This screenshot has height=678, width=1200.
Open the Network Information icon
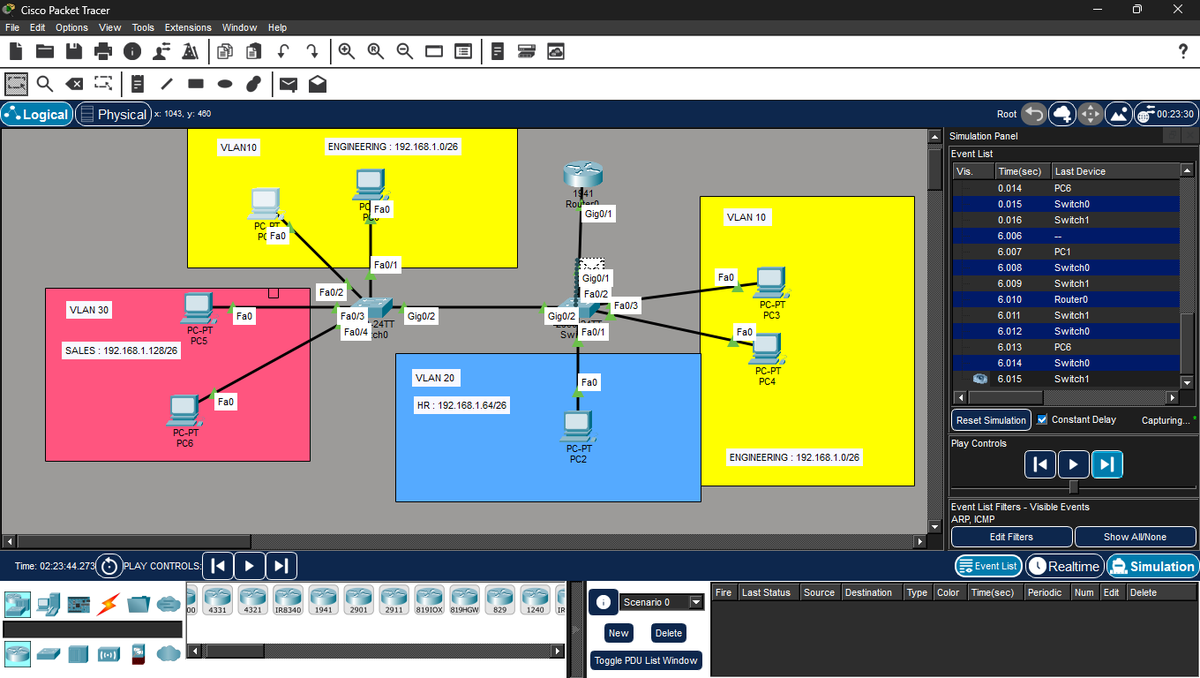pyautogui.click(x=131, y=51)
